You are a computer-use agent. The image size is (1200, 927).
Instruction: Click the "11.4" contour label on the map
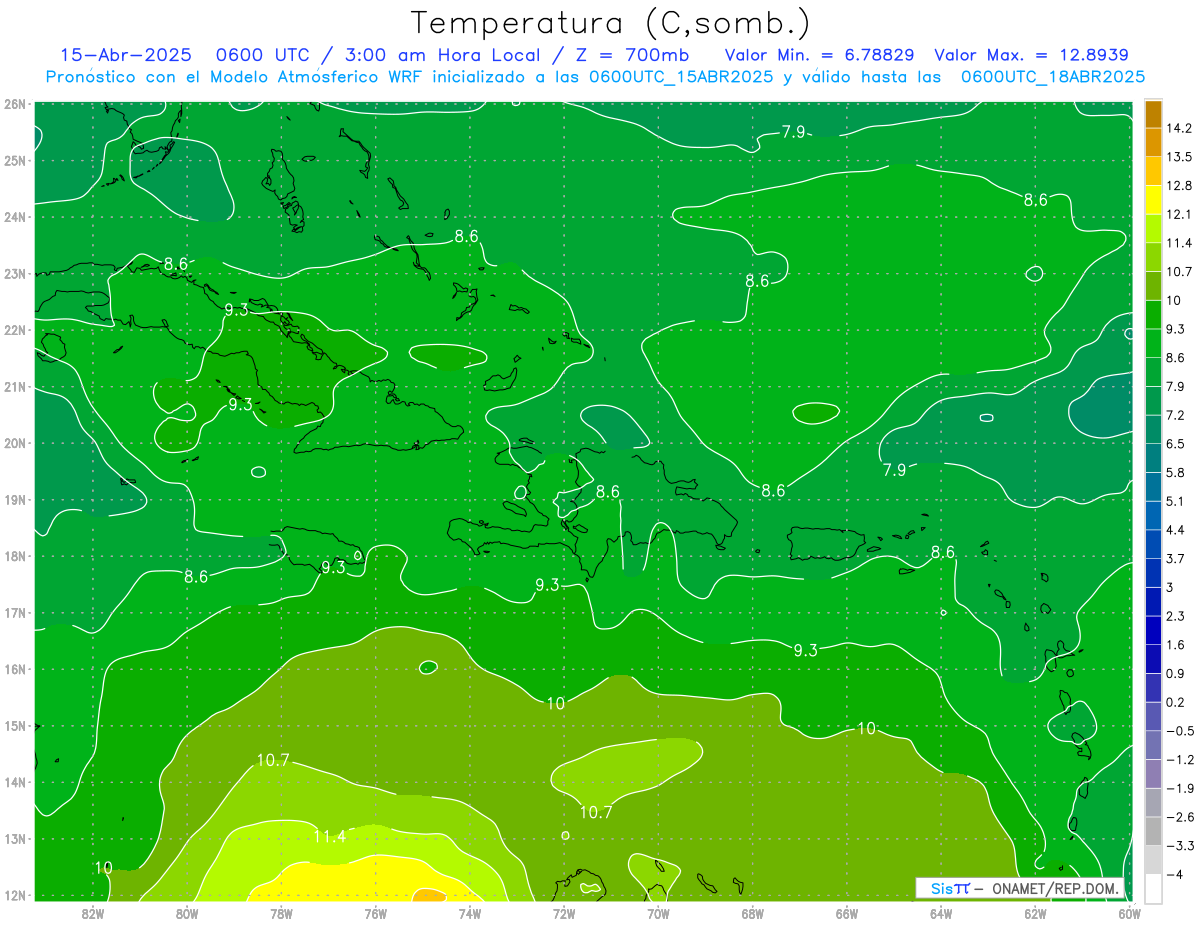click(x=330, y=836)
